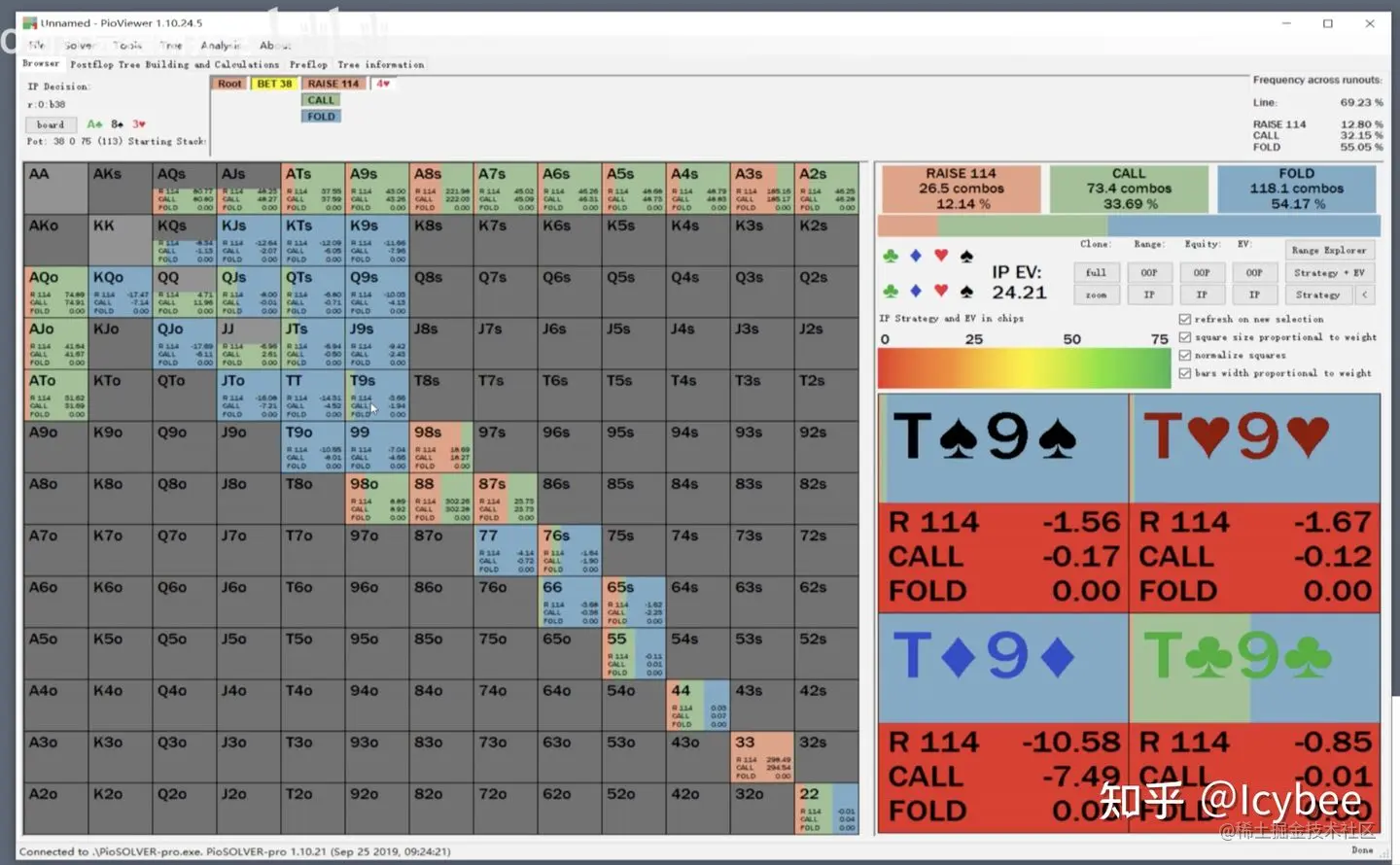Select the green club icon in upper suit row
Viewport: 1400px width, 865px height.
pyautogui.click(x=890, y=256)
